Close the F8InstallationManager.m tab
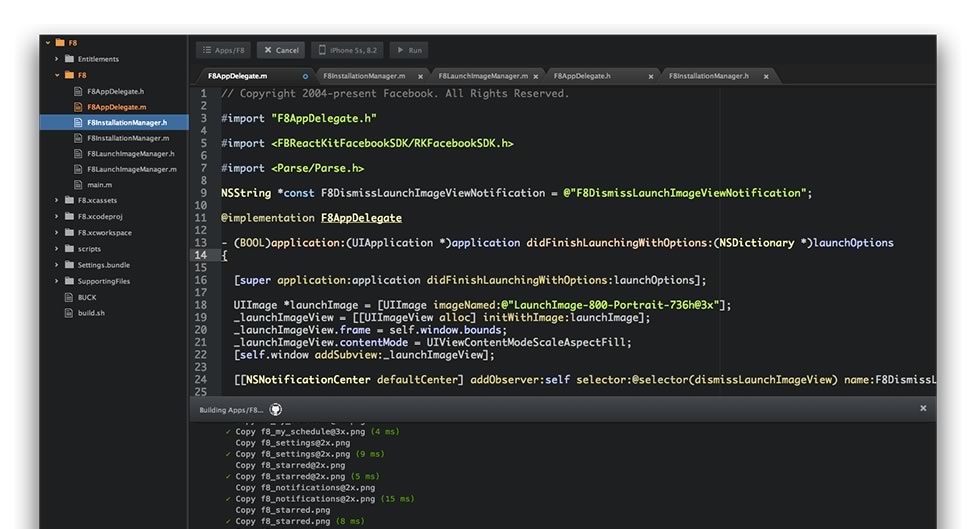This screenshot has width=975, height=529. click(420, 76)
